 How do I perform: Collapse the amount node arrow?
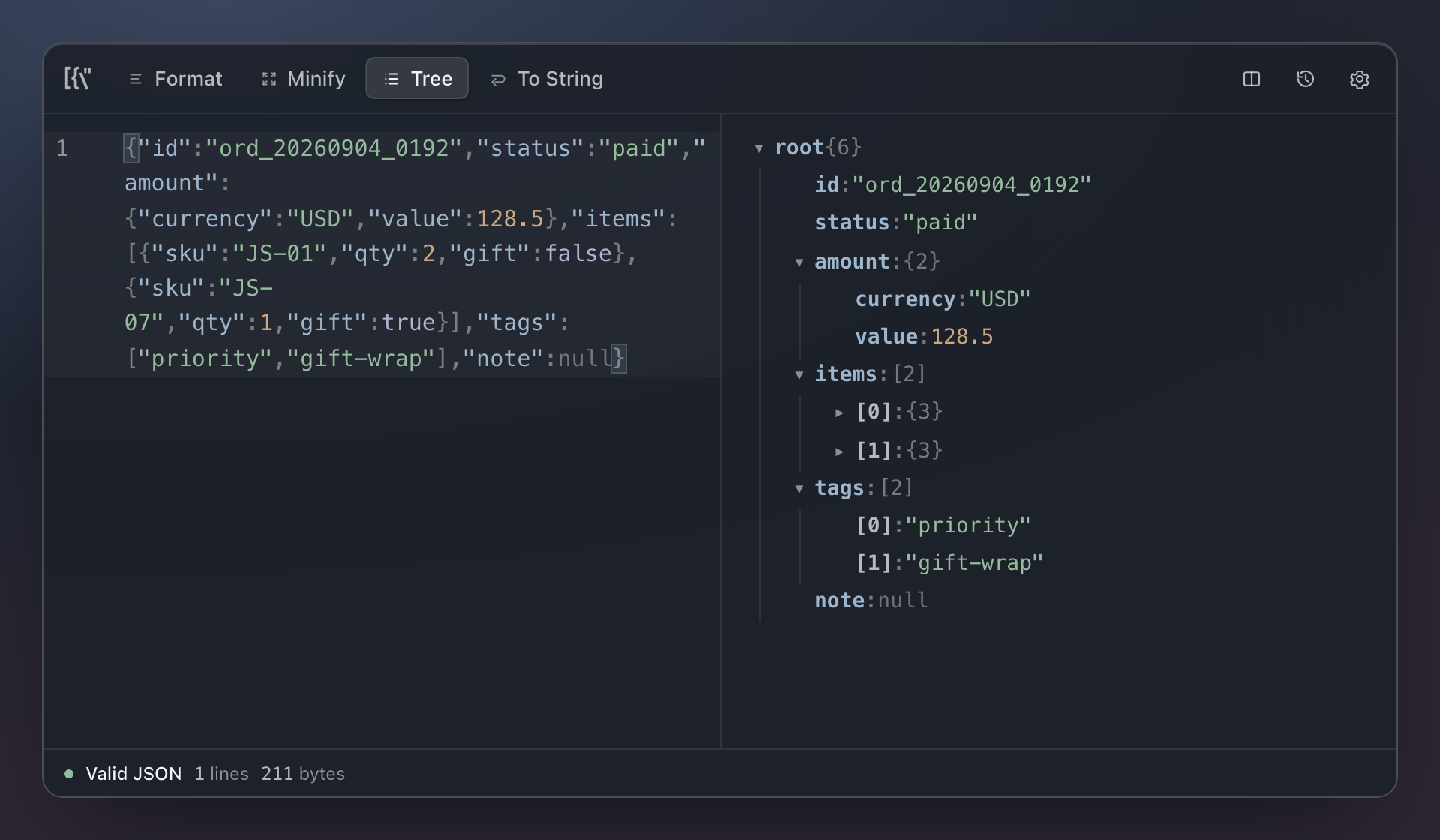coord(799,262)
